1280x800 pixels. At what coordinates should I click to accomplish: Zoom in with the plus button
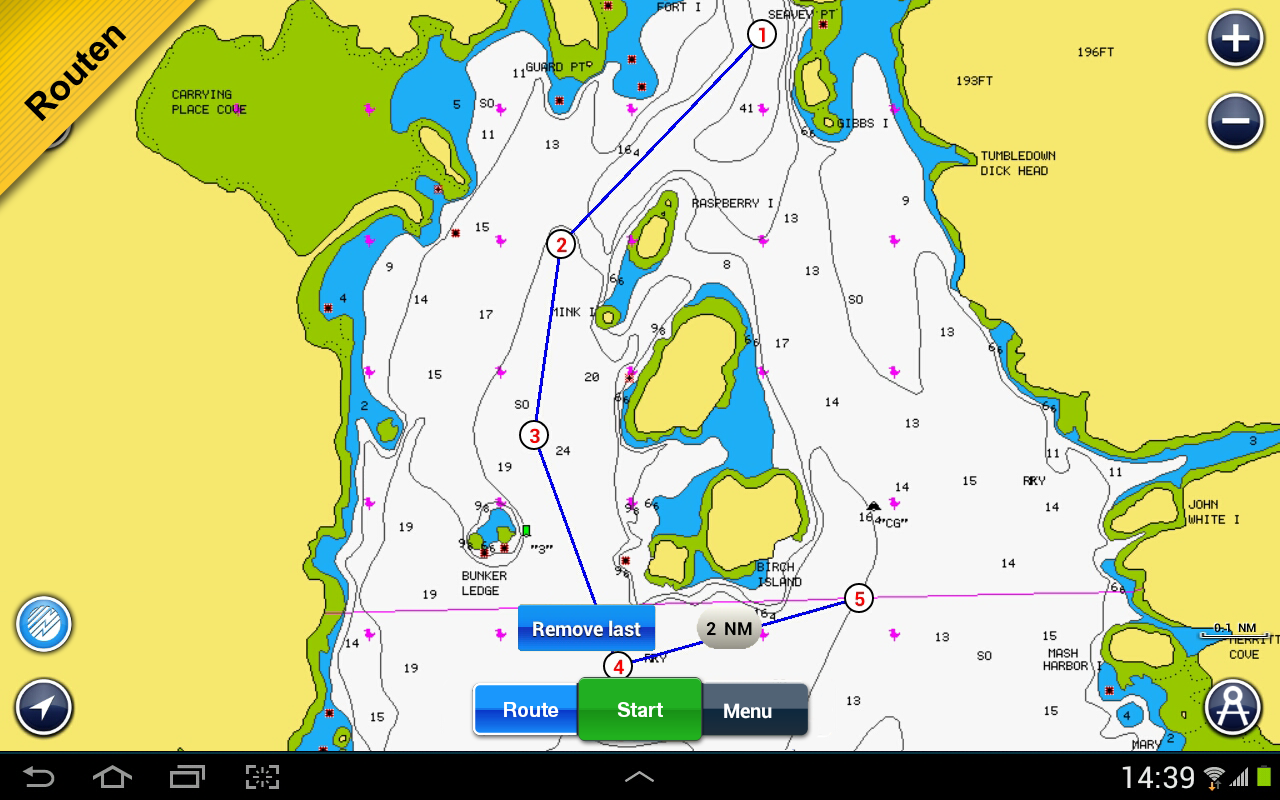(x=1236, y=40)
